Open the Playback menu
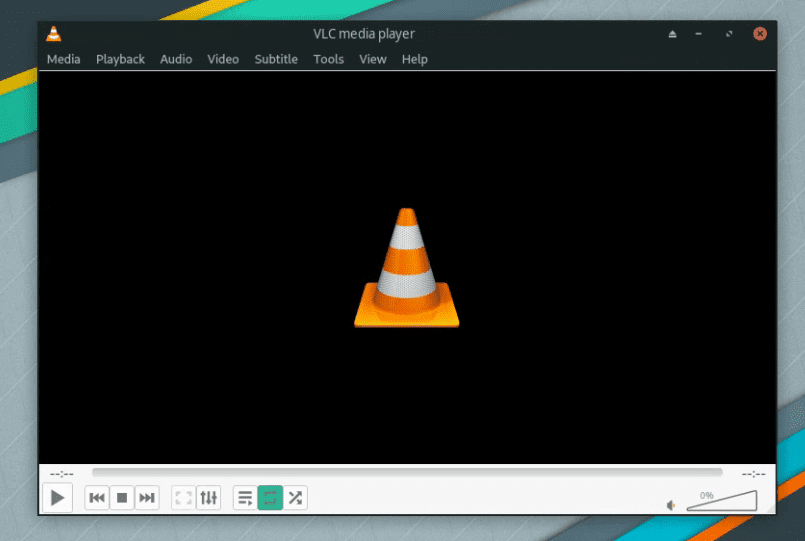The image size is (805, 541). [x=120, y=60]
